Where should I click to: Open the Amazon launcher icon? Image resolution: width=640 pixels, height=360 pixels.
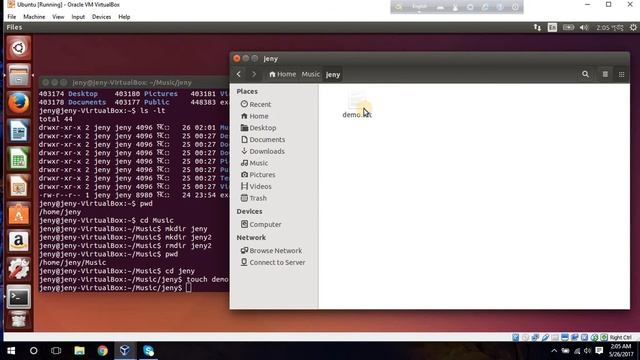[18, 242]
